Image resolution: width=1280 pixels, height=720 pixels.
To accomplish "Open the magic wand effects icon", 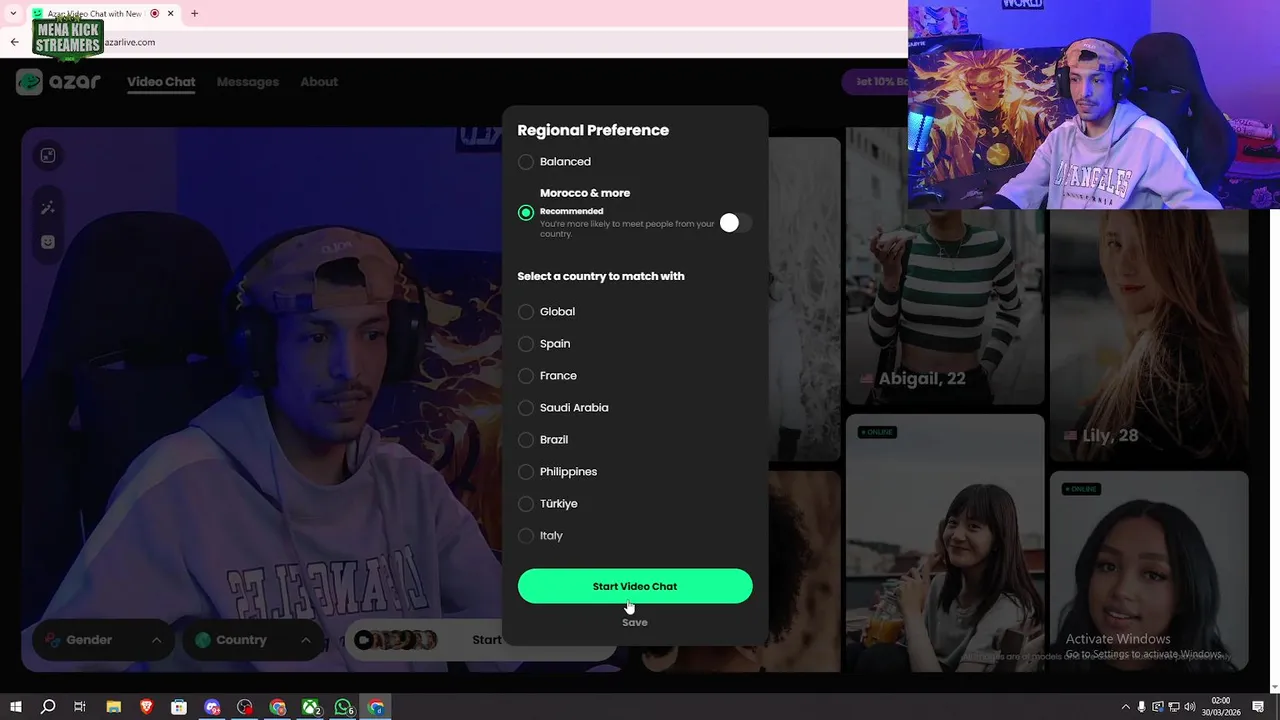I will coord(48,207).
